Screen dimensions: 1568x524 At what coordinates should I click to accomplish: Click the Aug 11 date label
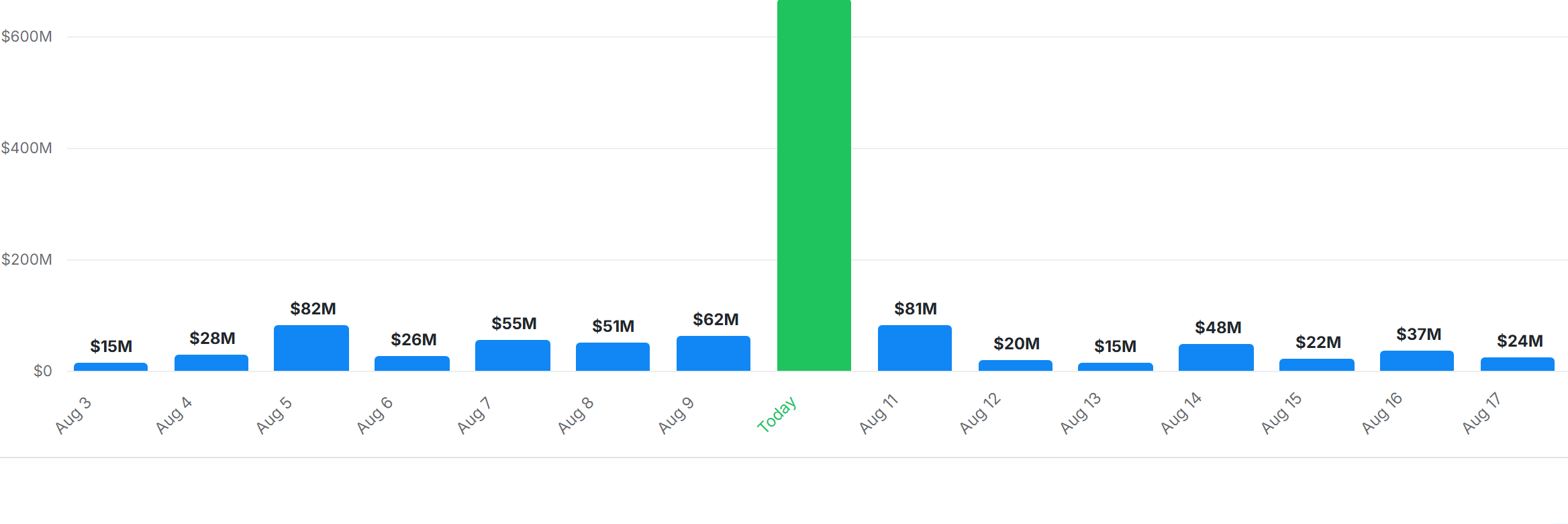879,414
